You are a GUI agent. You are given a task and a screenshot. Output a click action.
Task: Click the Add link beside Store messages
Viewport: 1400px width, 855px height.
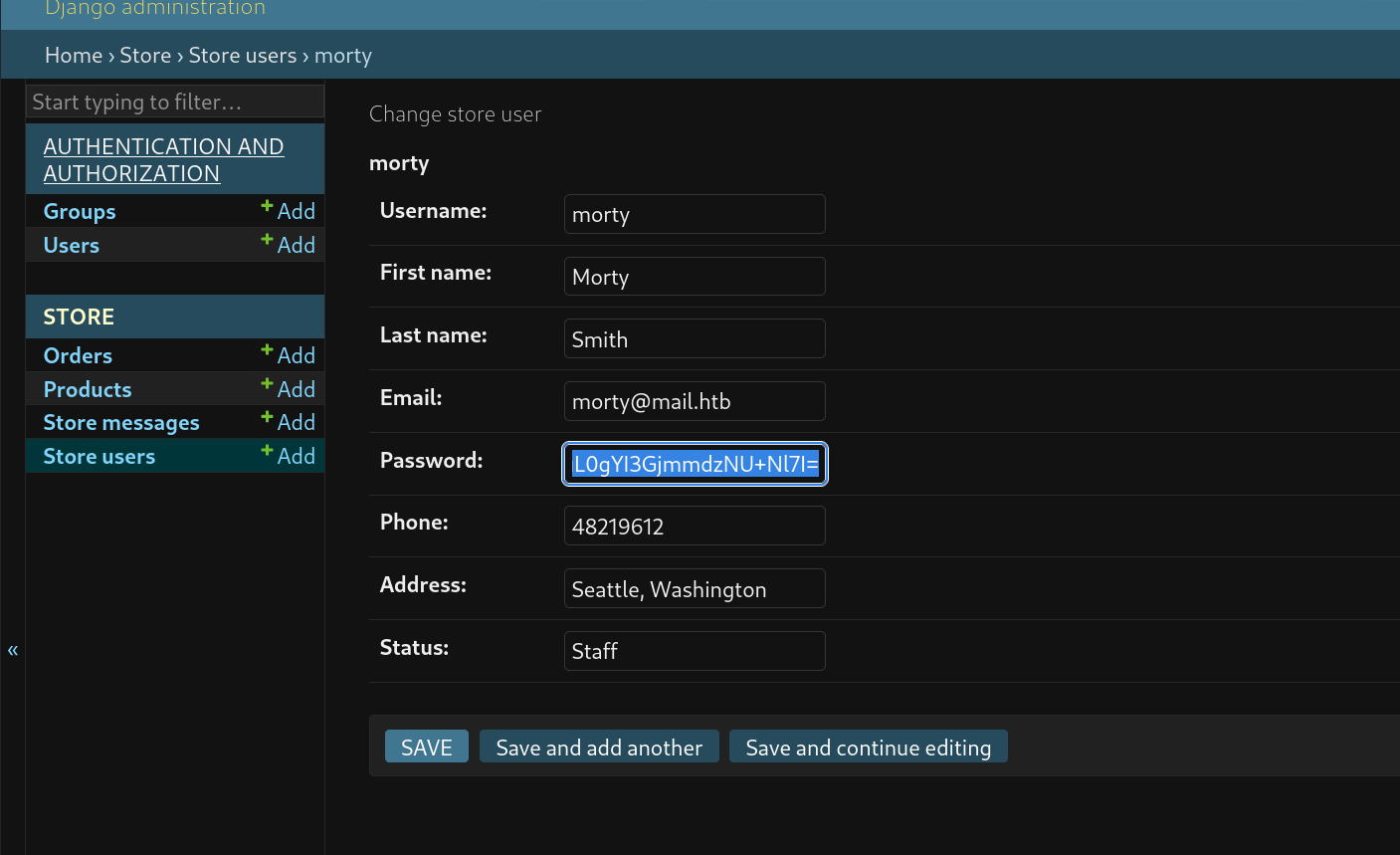(289, 422)
